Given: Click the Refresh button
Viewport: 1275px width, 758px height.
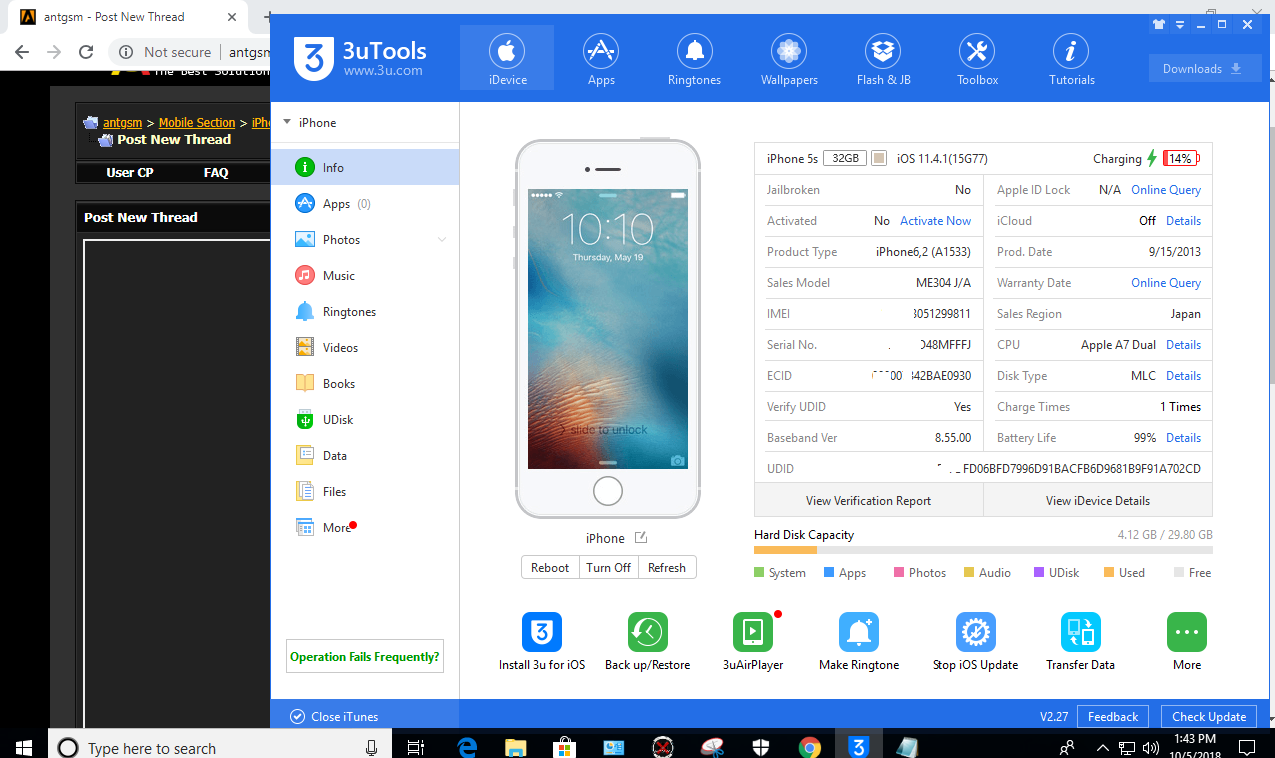Looking at the screenshot, I should [667, 567].
